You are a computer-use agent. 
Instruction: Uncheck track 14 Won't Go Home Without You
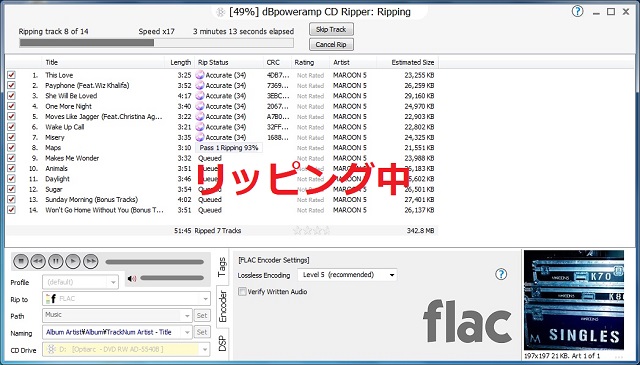[x=11, y=210]
